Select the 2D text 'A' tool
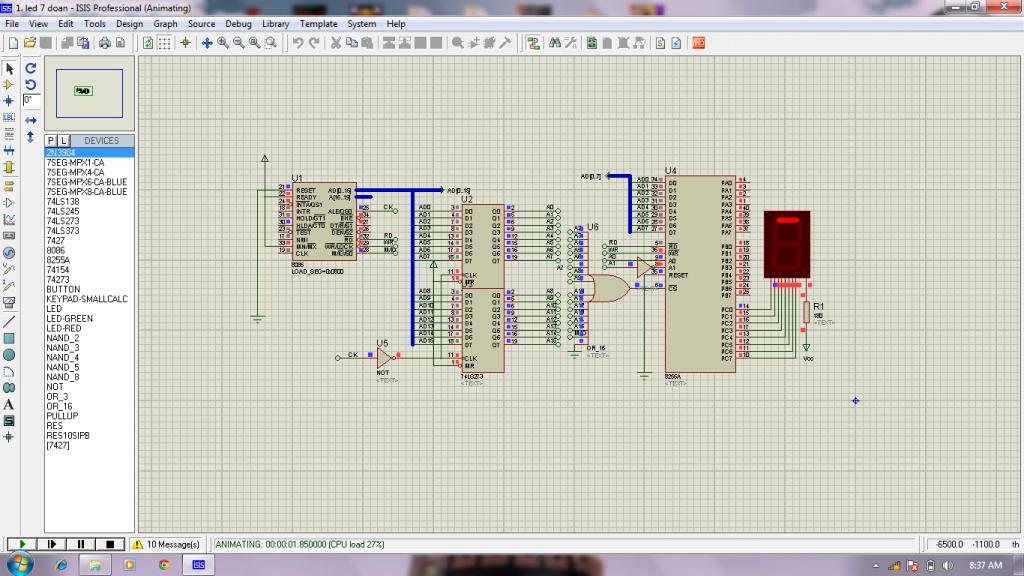 pos(9,404)
